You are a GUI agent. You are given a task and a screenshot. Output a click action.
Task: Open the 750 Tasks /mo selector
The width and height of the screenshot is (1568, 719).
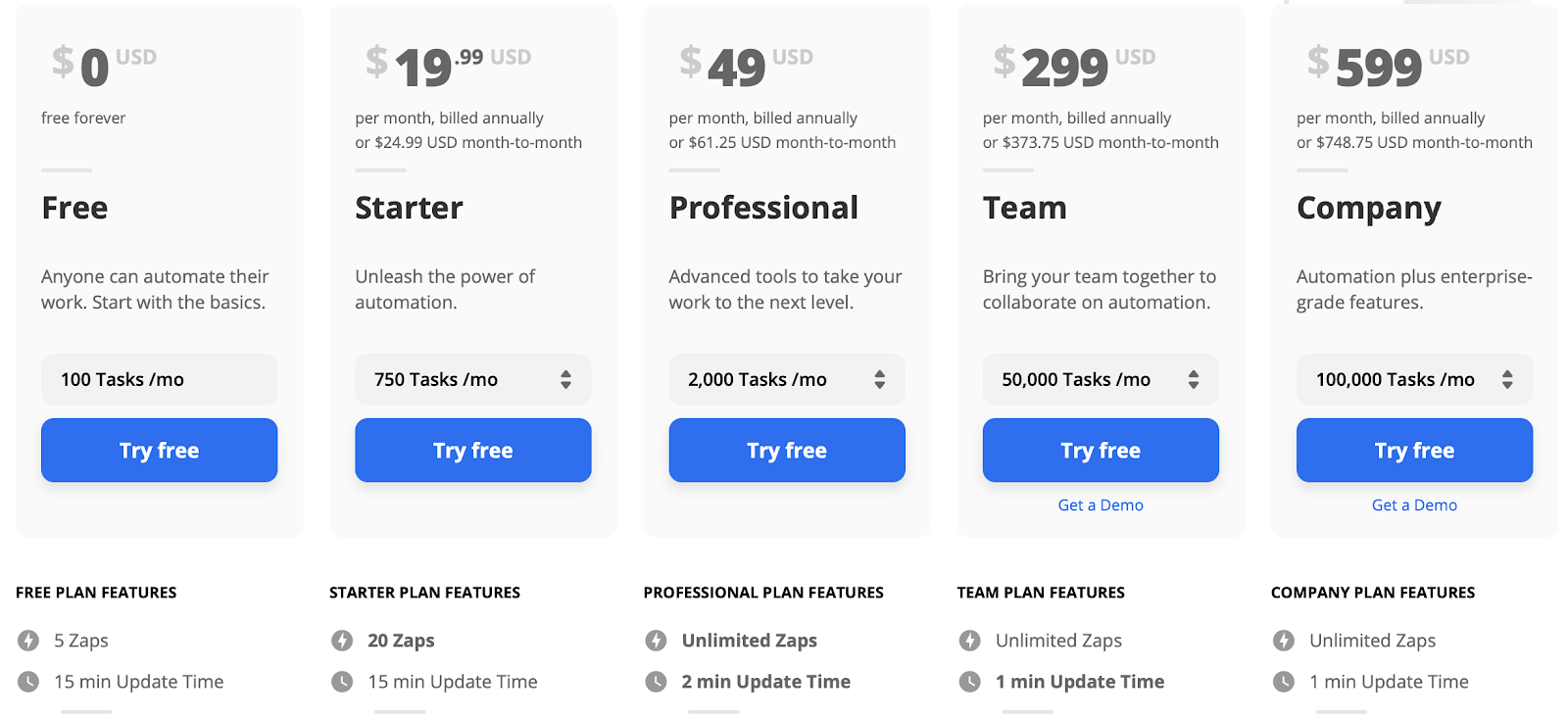472,379
